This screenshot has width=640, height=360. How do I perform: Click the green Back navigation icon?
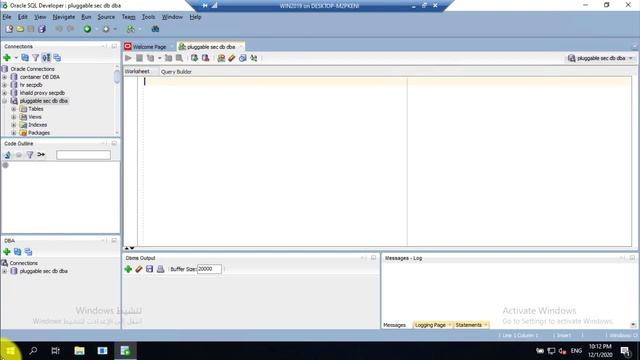coord(87,29)
